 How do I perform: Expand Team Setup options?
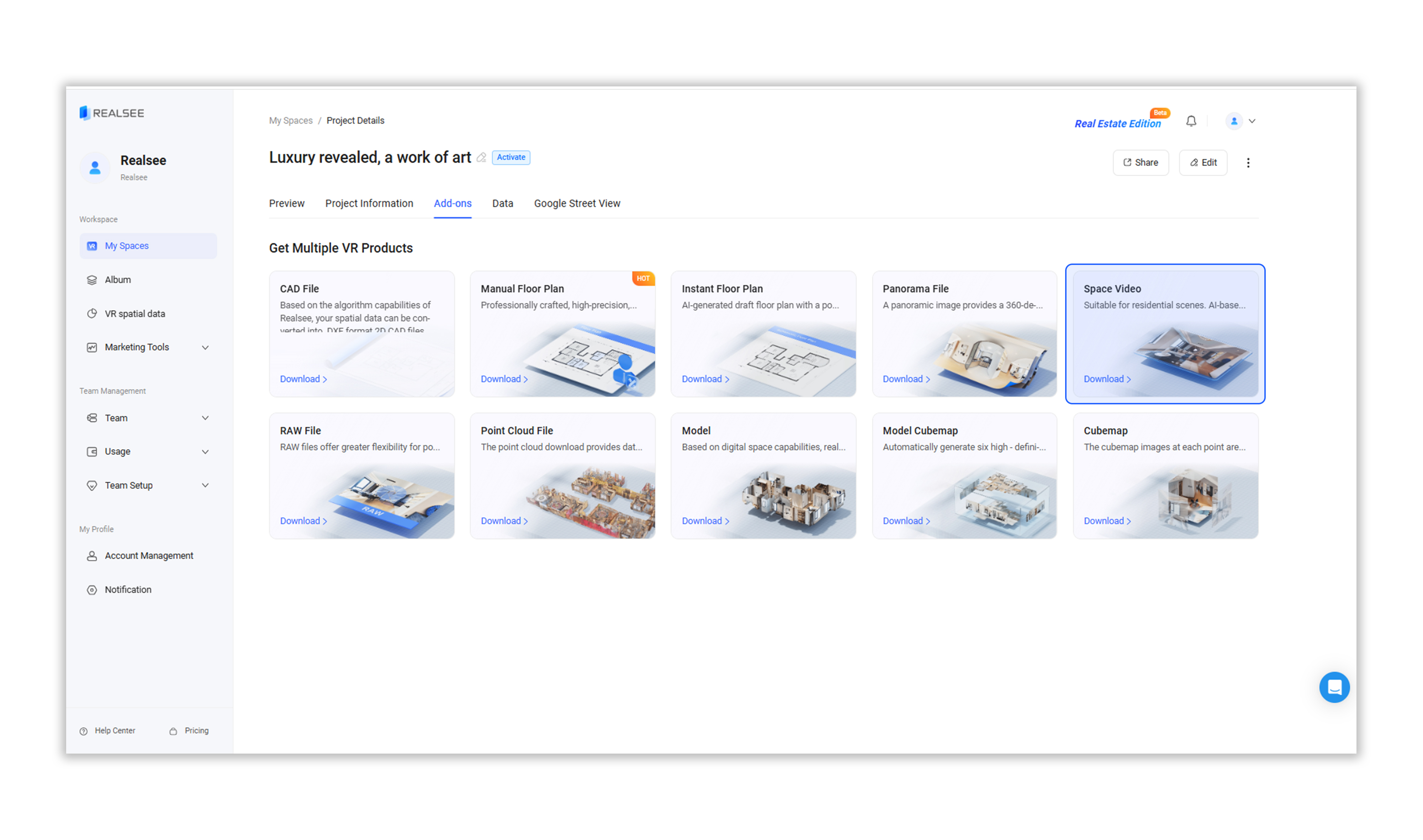pyautogui.click(x=205, y=485)
